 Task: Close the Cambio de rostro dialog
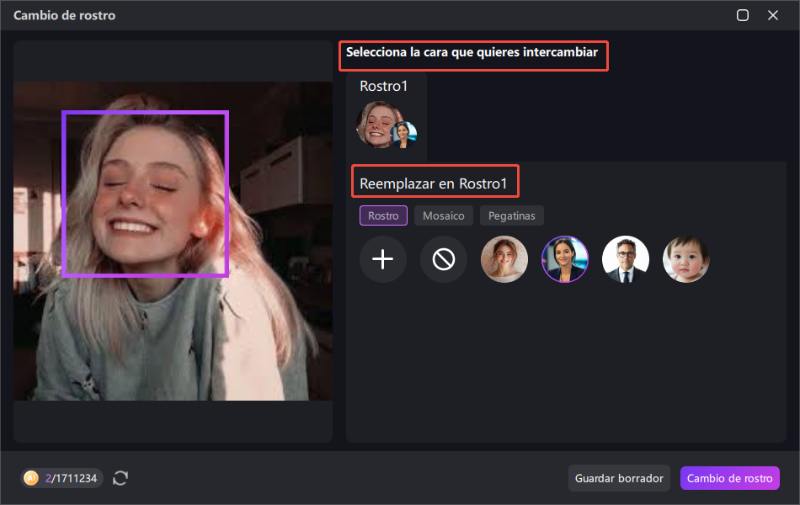click(773, 15)
